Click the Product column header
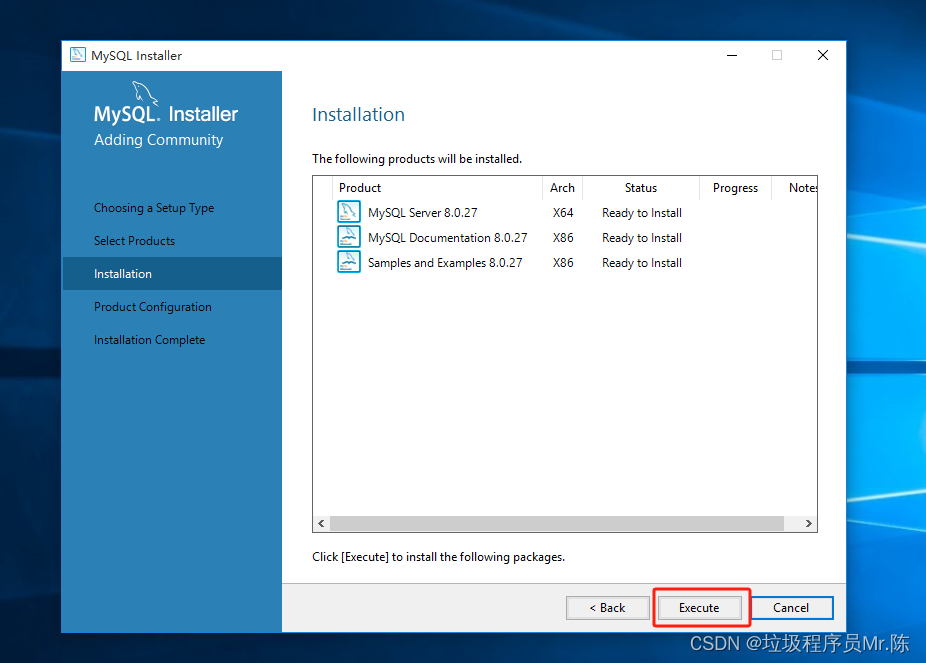This screenshot has width=926, height=663. [437, 188]
